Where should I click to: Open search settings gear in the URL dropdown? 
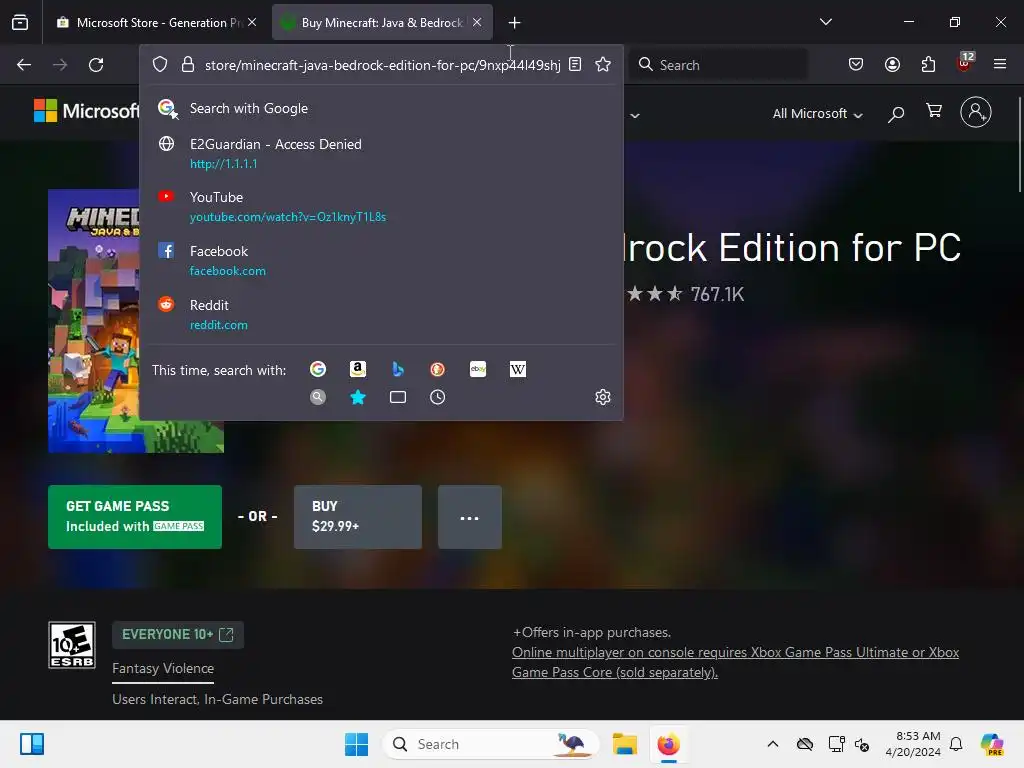603,397
